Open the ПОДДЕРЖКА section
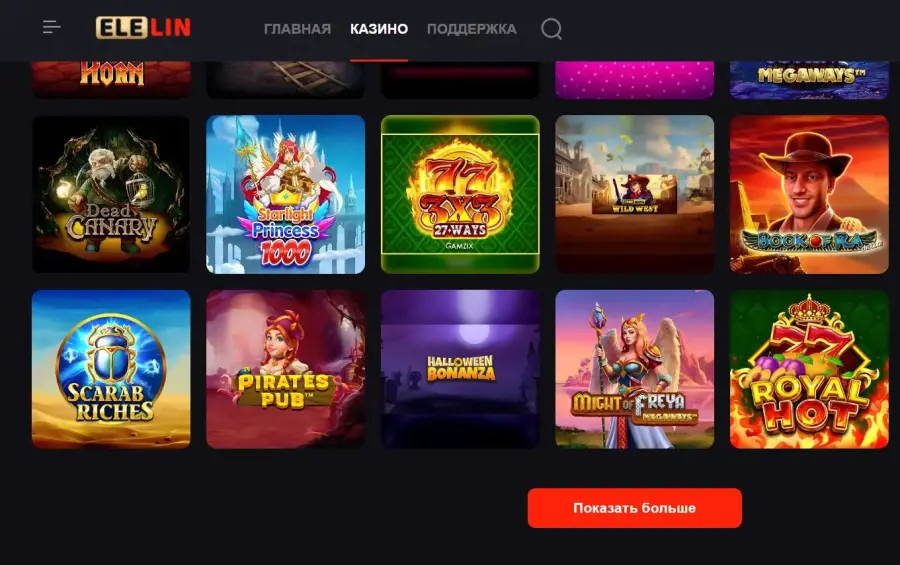Screen dimensions: 900x565 tap(472, 29)
